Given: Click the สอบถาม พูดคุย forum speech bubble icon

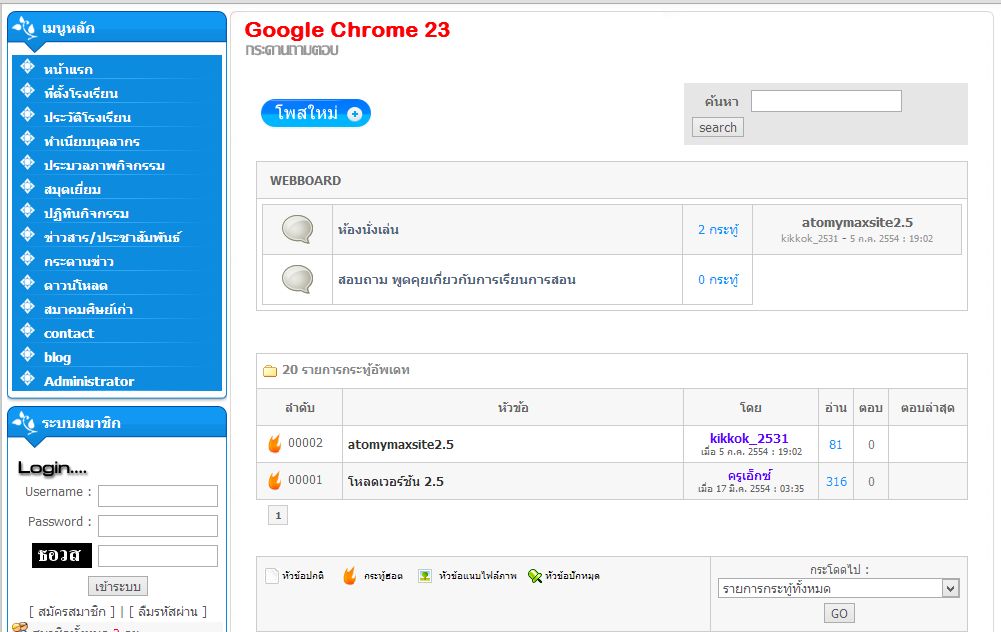Looking at the screenshot, I should (x=297, y=279).
